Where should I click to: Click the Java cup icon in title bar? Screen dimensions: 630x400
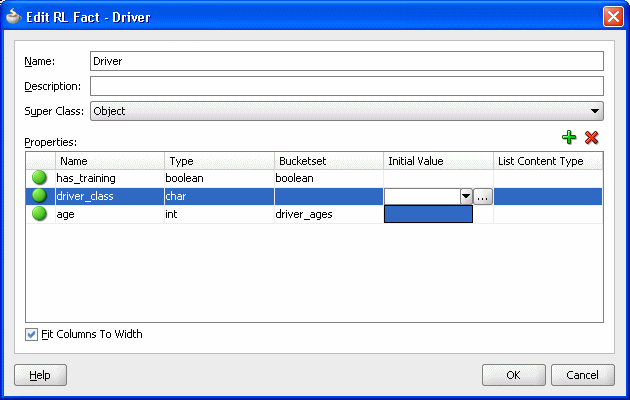tap(13, 16)
